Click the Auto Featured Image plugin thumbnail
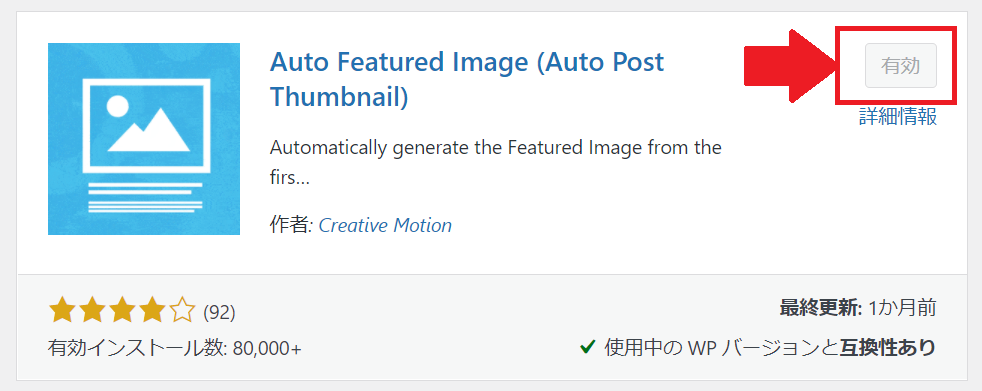The height and width of the screenshot is (391, 982). [143, 139]
